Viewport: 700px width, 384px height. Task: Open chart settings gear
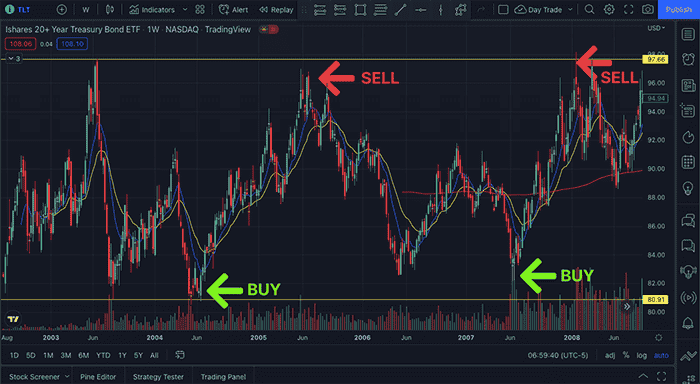pos(609,9)
